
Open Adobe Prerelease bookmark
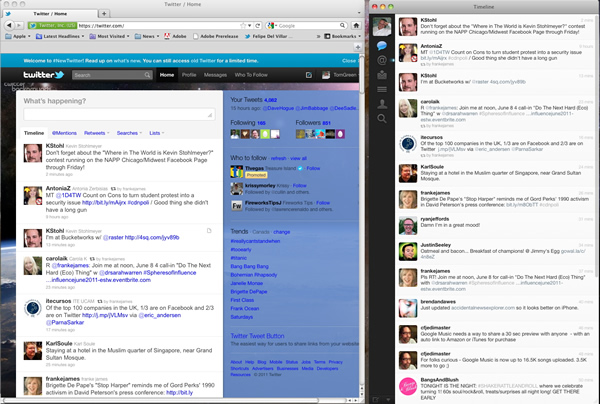[215, 36]
